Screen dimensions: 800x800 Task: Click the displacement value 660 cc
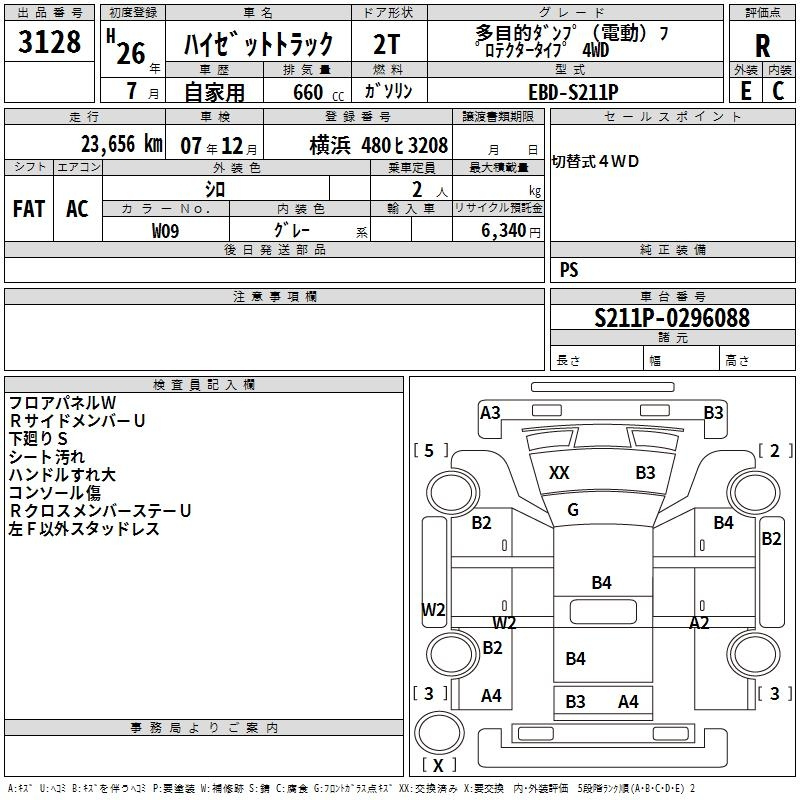point(319,93)
